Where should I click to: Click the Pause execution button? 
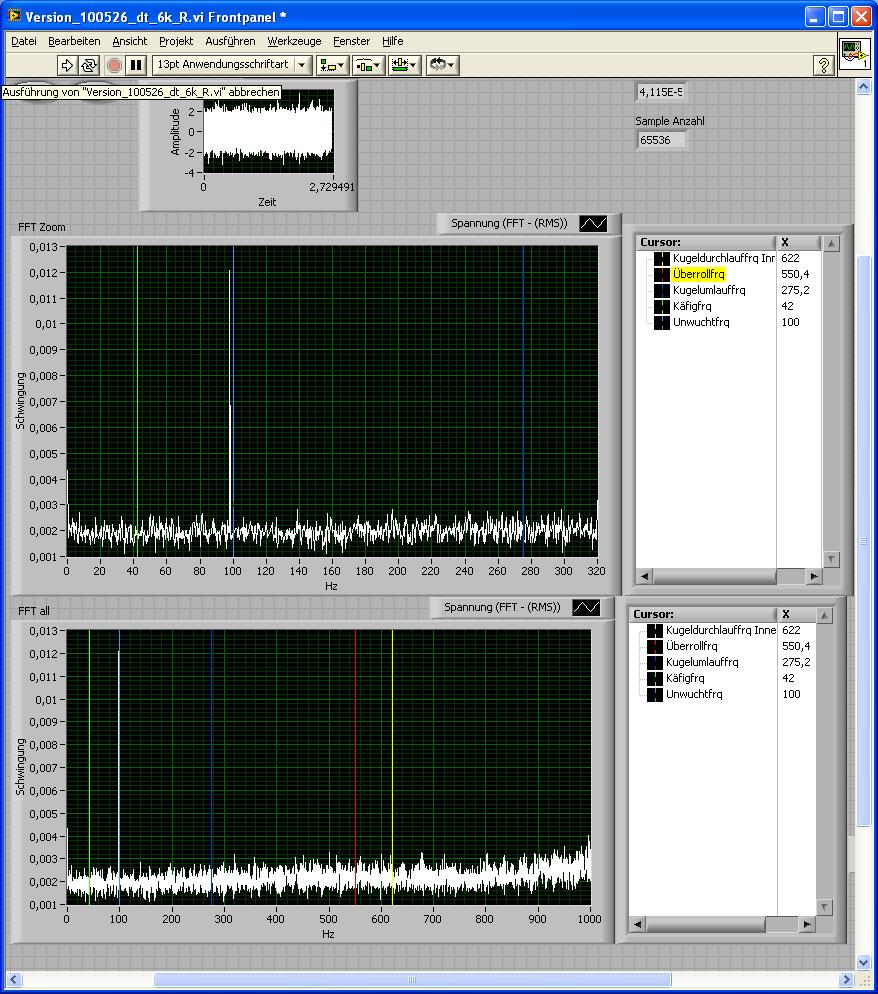click(137, 65)
